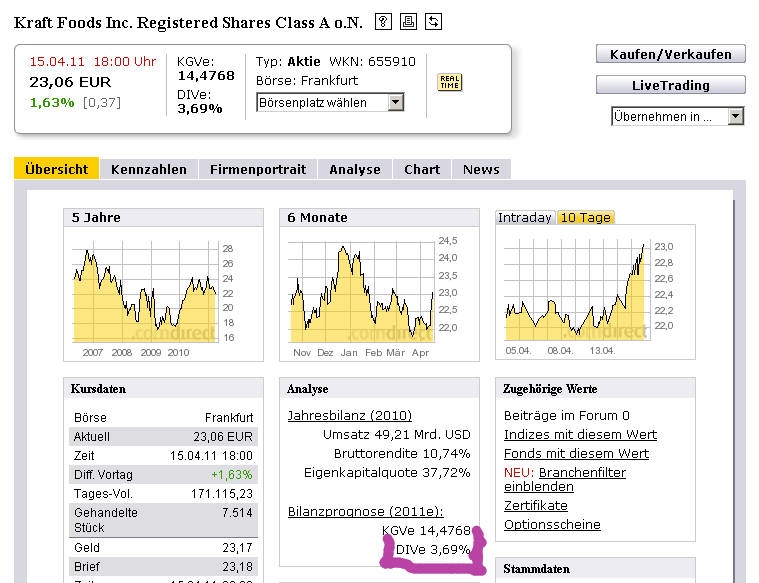Click Bruttorendite 10,74% text

click(x=402, y=453)
